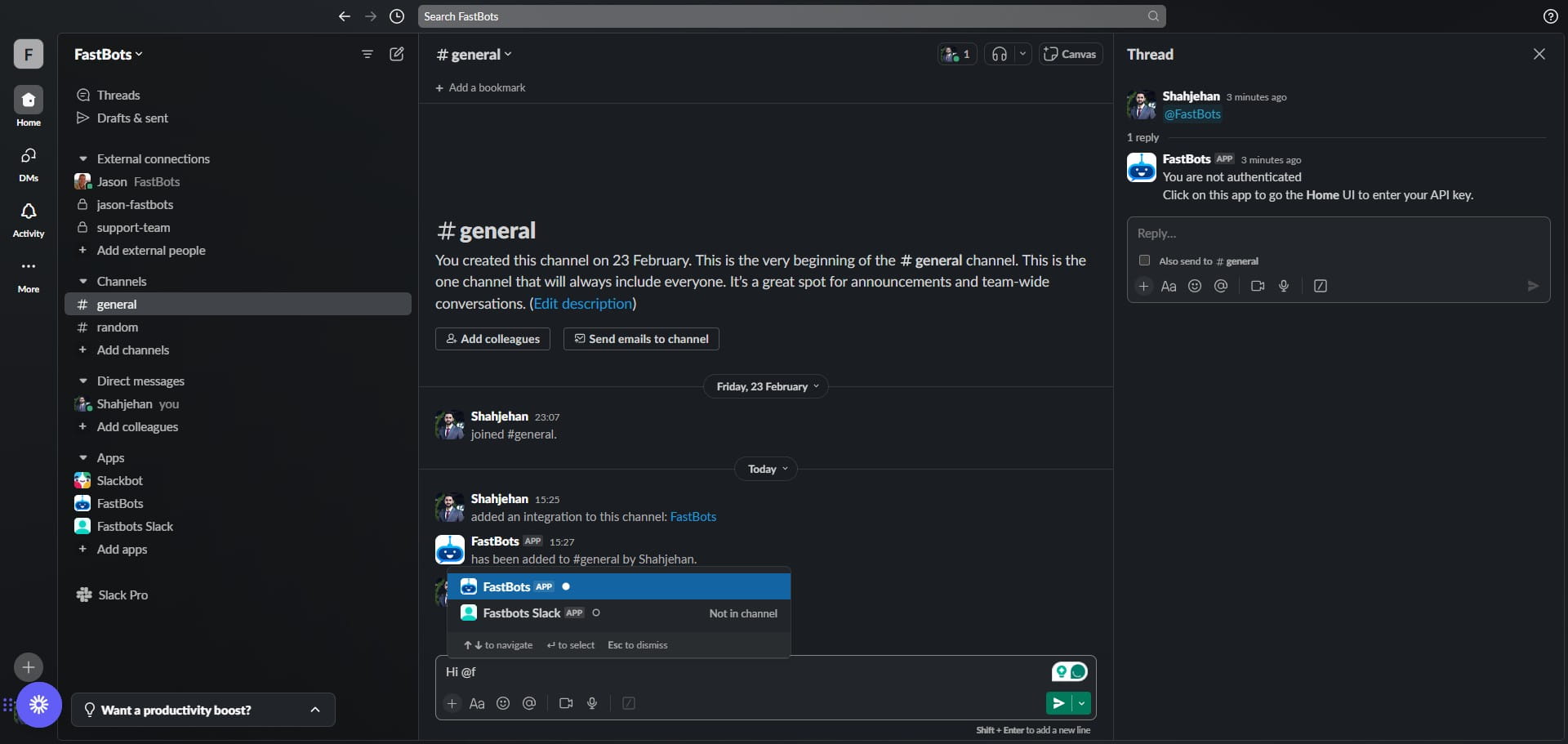1568x744 pixels.
Task: Click the message input with Hi @f
Action: click(743, 671)
